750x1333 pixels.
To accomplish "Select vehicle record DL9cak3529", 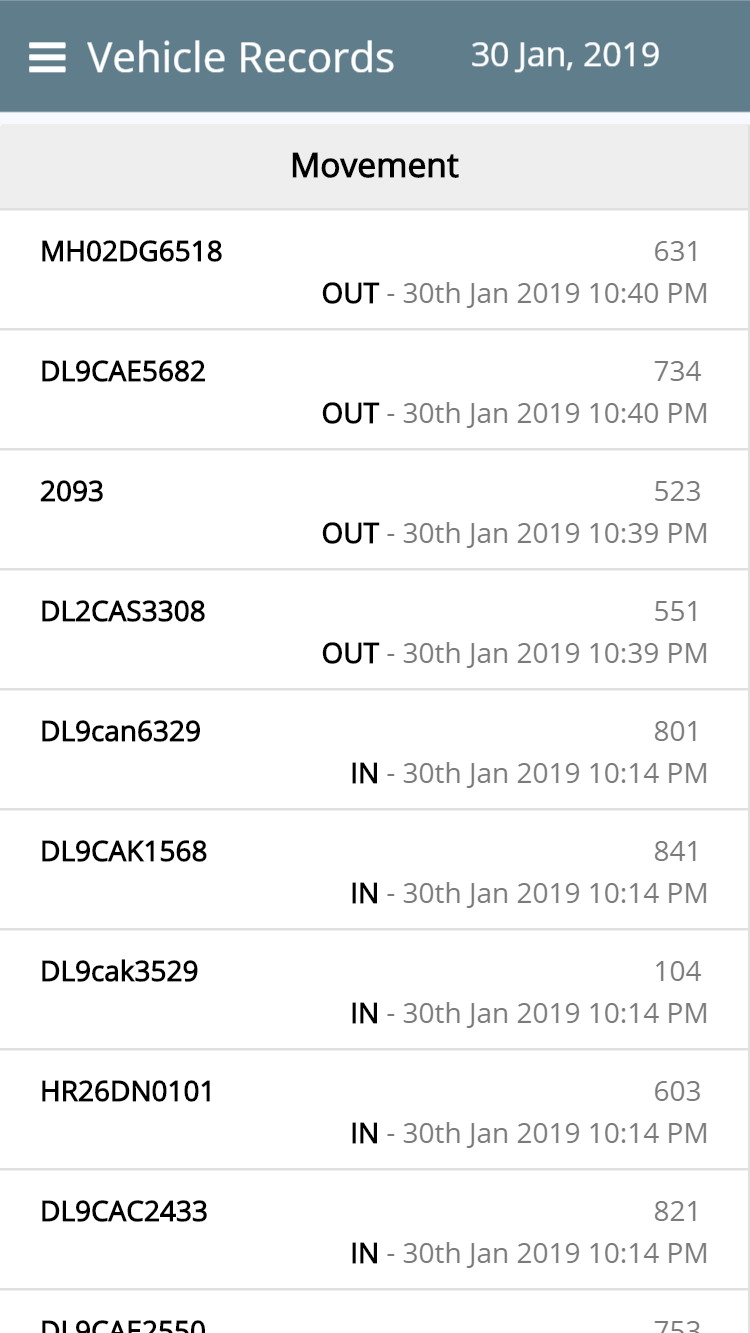I will (x=120, y=971).
